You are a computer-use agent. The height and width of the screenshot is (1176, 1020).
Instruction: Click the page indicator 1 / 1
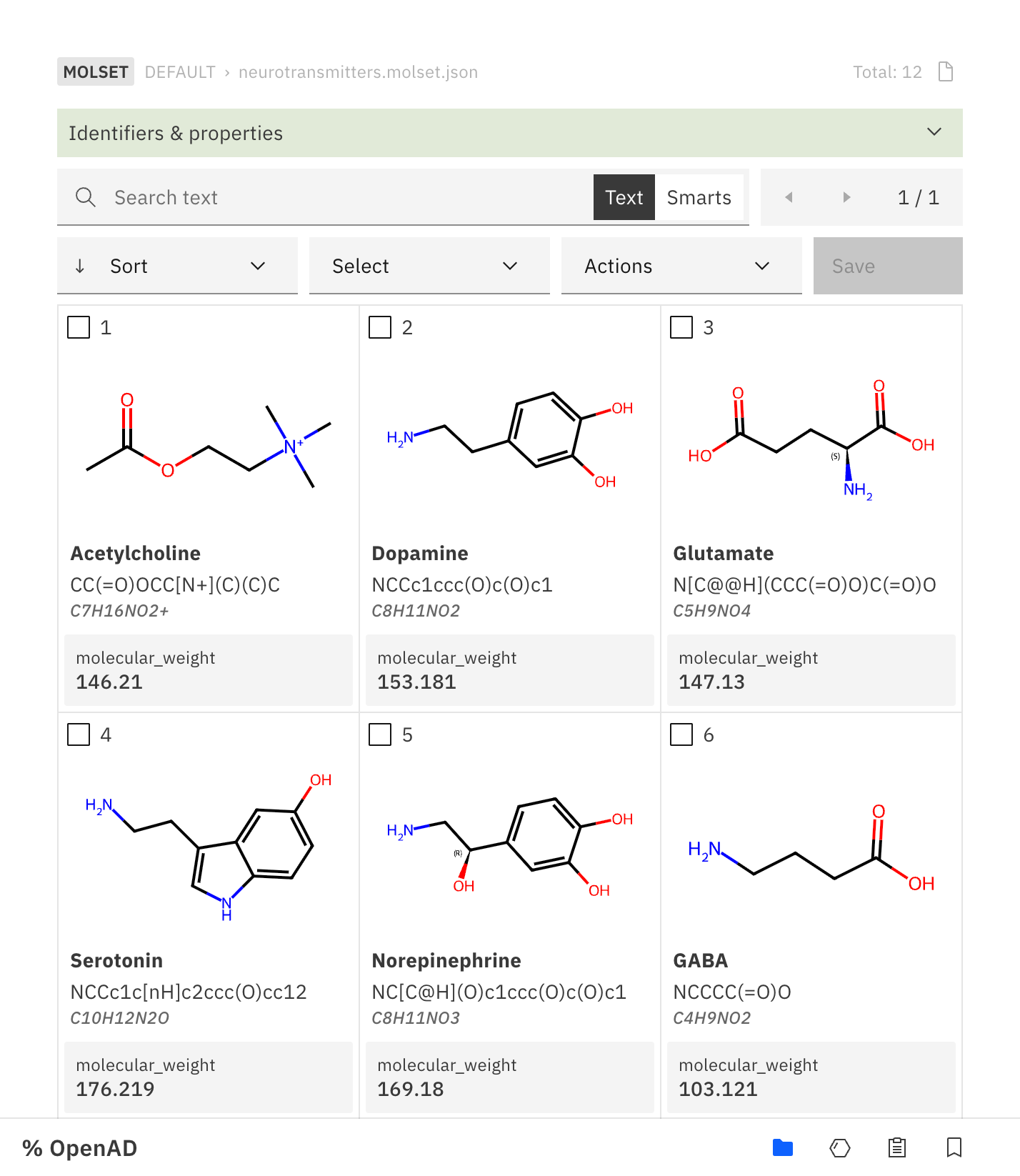pos(918,197)
